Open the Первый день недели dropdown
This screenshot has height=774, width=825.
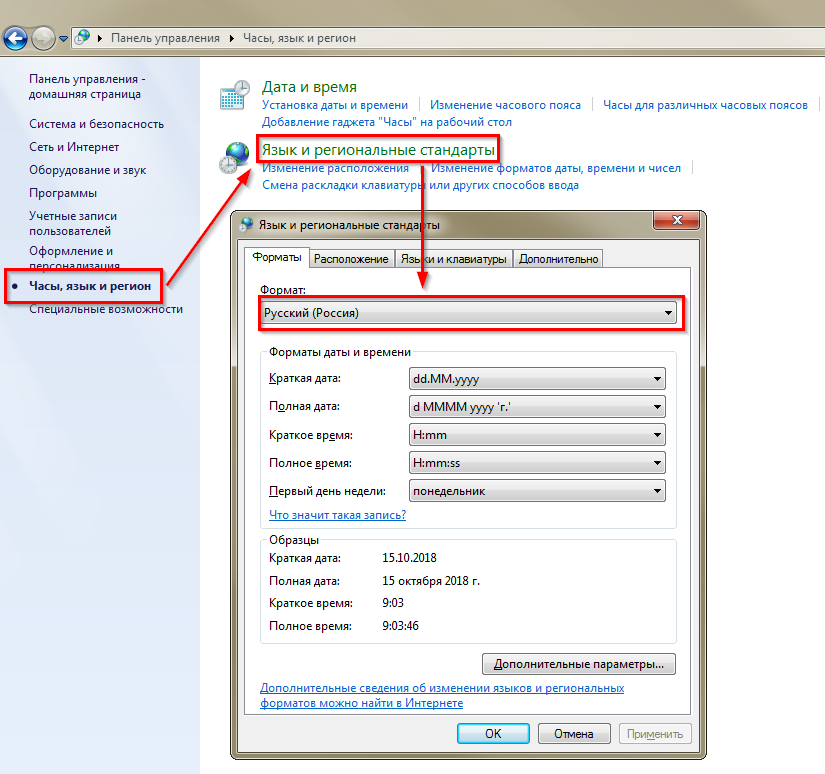coord(537,491)
